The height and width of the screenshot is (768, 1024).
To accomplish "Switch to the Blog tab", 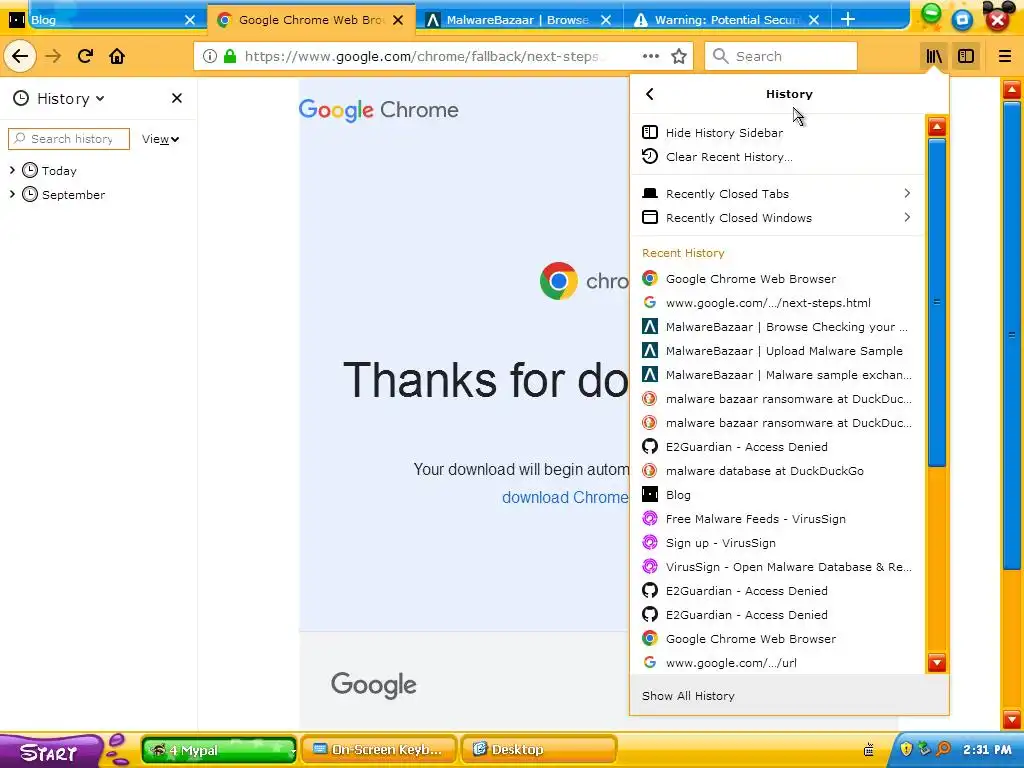I will [x=103, y=20].
